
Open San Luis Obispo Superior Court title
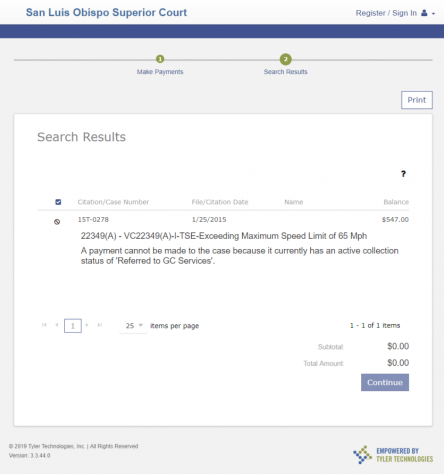pyautogui.click(x=106, y=12)
